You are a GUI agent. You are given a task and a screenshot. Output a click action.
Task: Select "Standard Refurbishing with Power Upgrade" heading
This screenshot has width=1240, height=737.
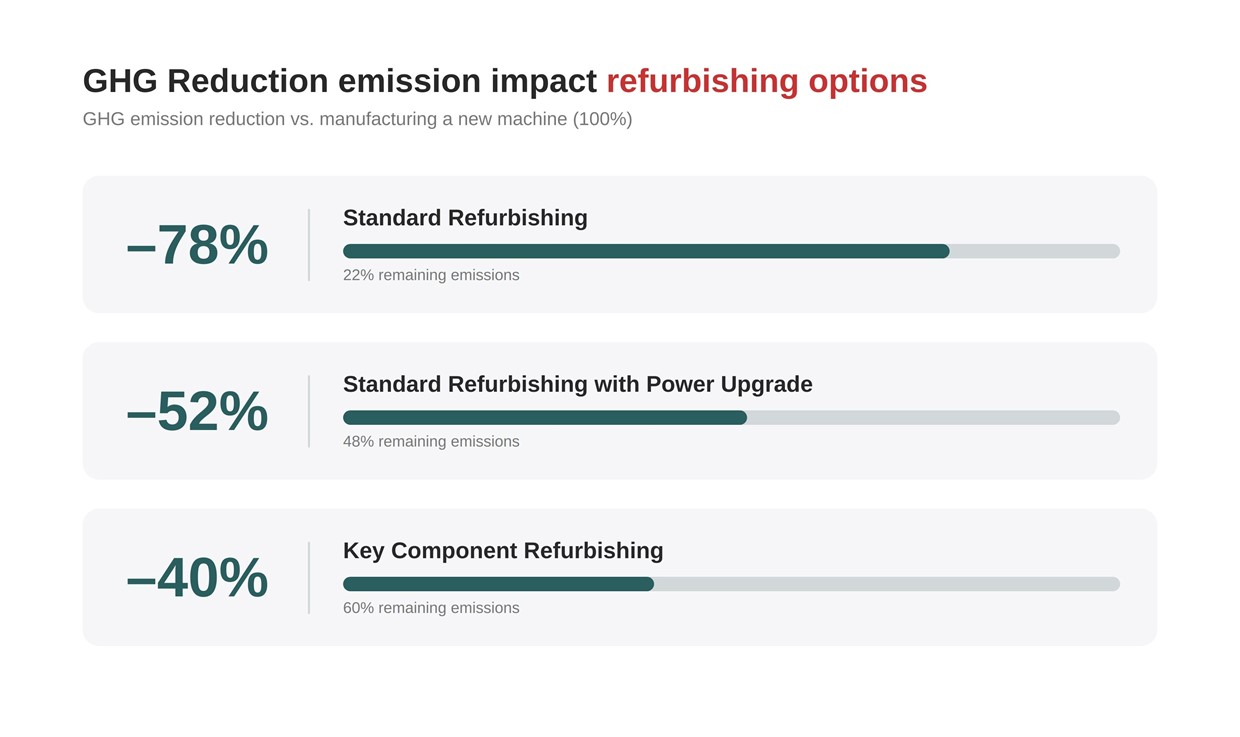point(577,384)
